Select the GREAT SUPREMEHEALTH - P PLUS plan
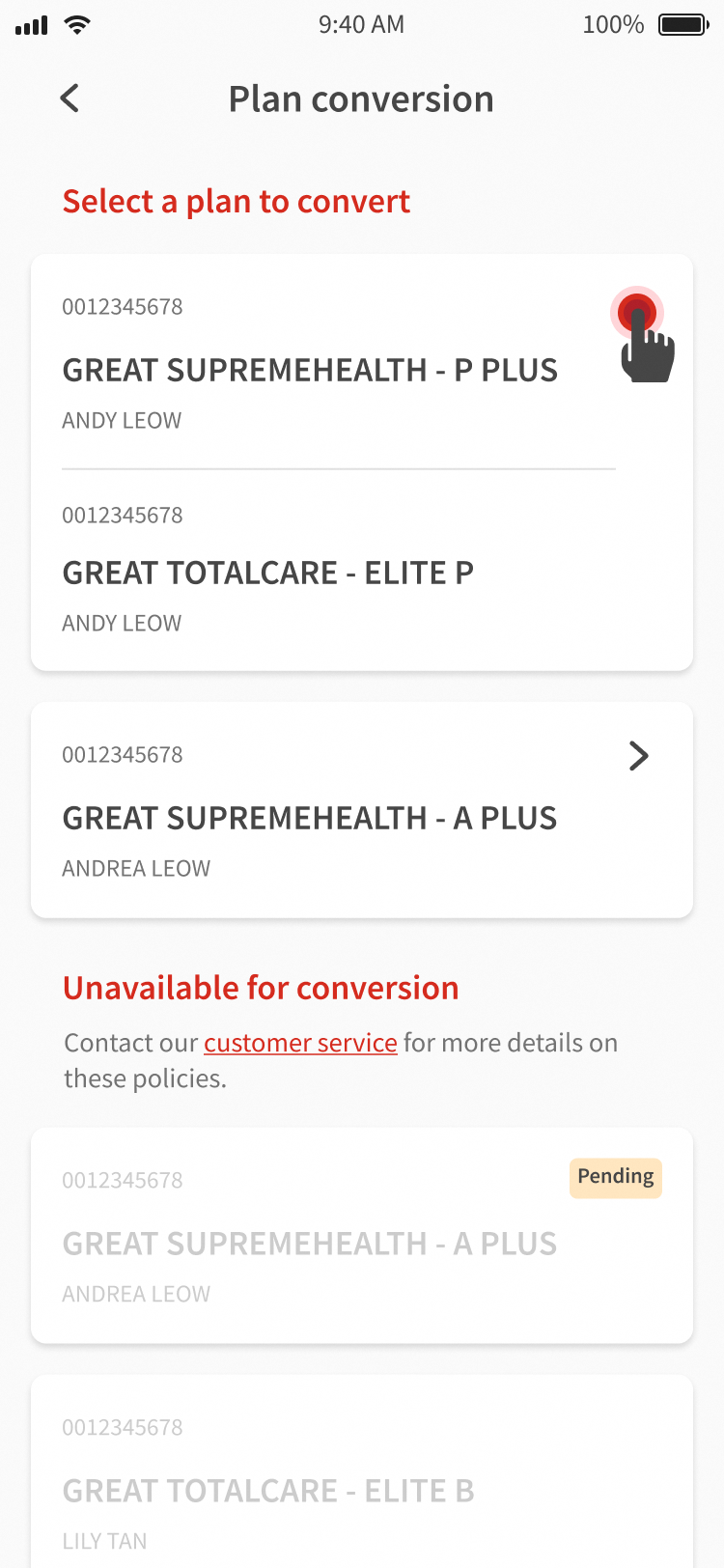The width and height of the screenshot is (724, 1568). 310,370
